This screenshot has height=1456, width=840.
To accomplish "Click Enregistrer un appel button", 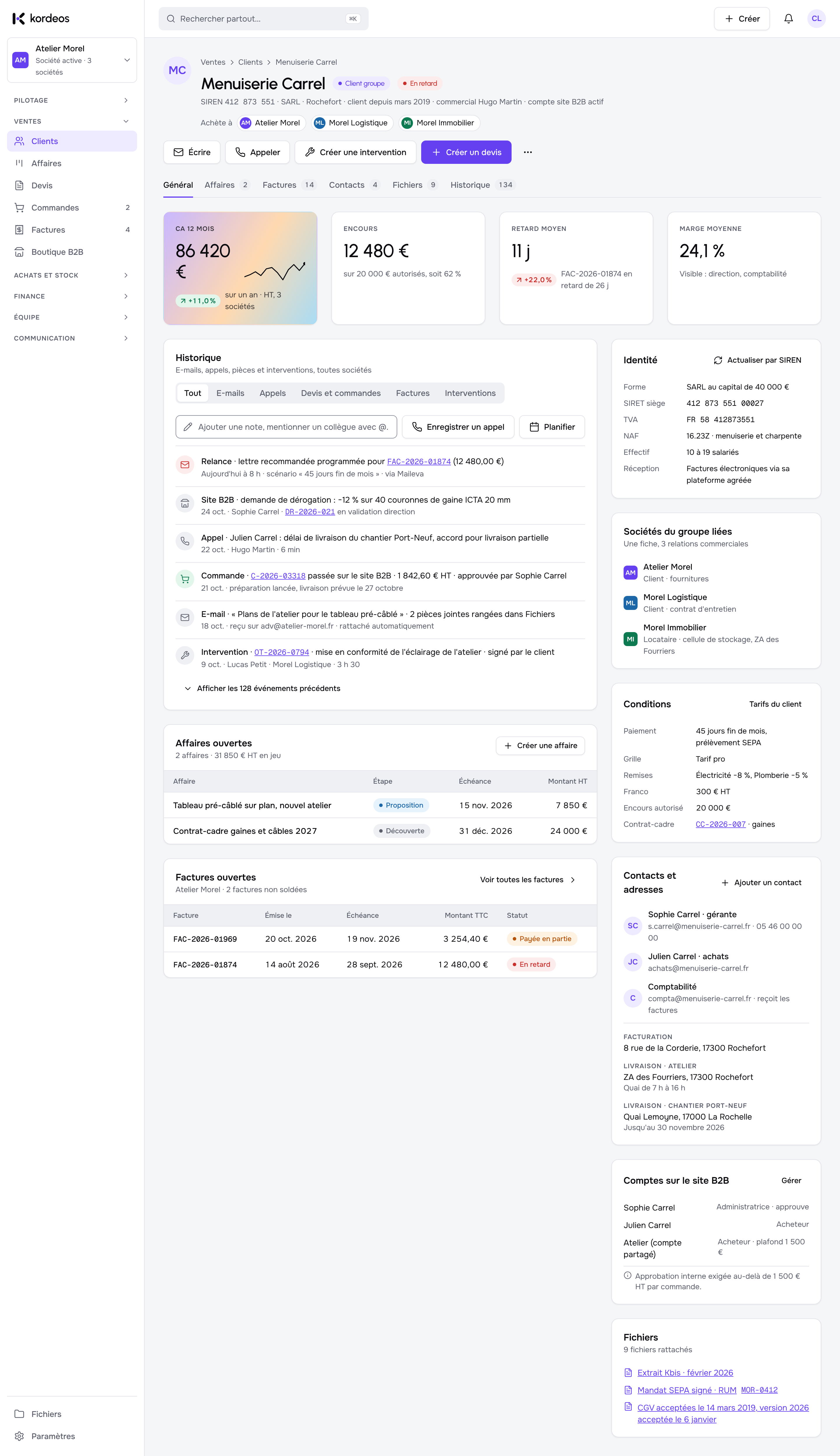I will click(x=458, y=427).
